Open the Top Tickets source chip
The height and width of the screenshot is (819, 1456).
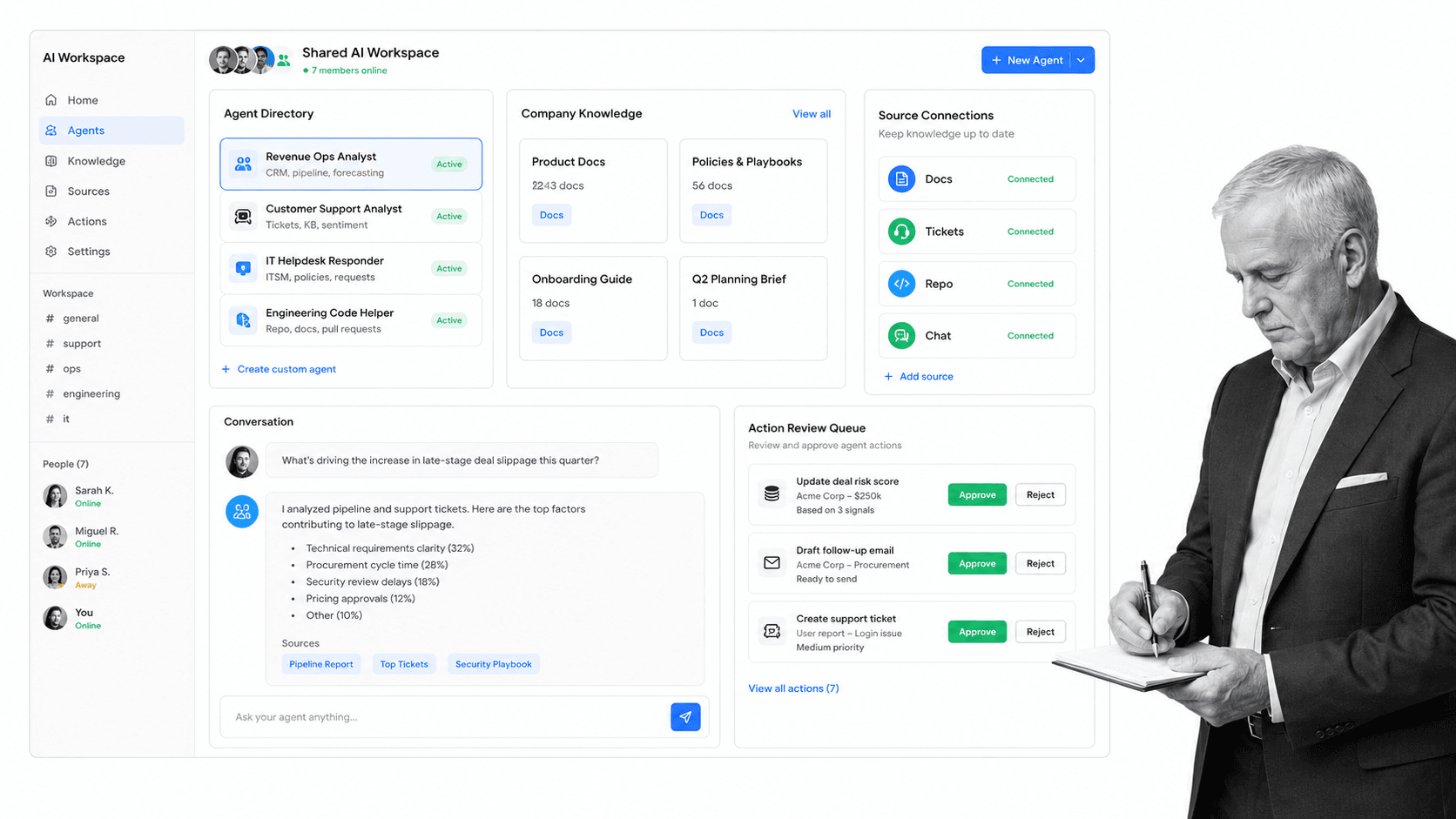[404, 664]
